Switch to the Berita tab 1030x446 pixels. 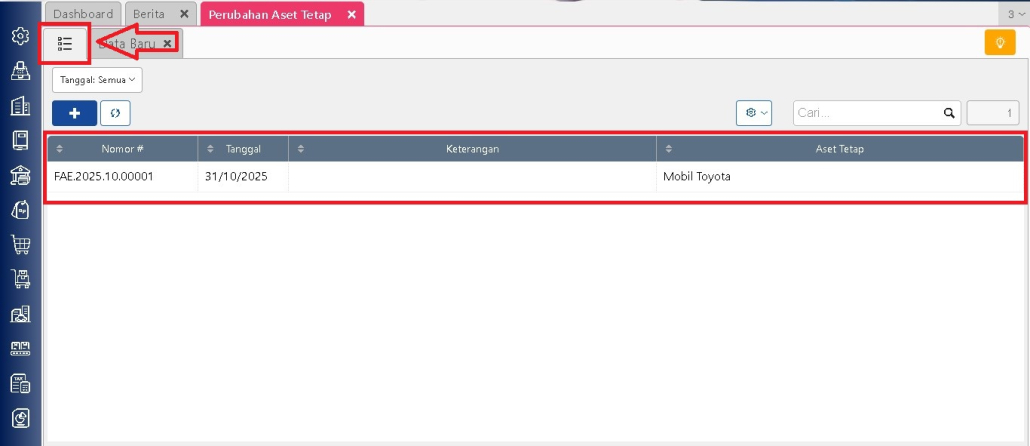(149, 14)
